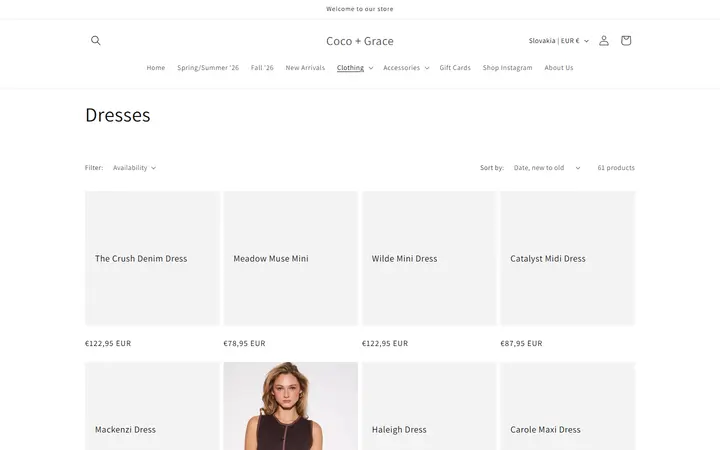Click the 61 products count text
This screenshot has width=720, height=450.
click(616, 168)
